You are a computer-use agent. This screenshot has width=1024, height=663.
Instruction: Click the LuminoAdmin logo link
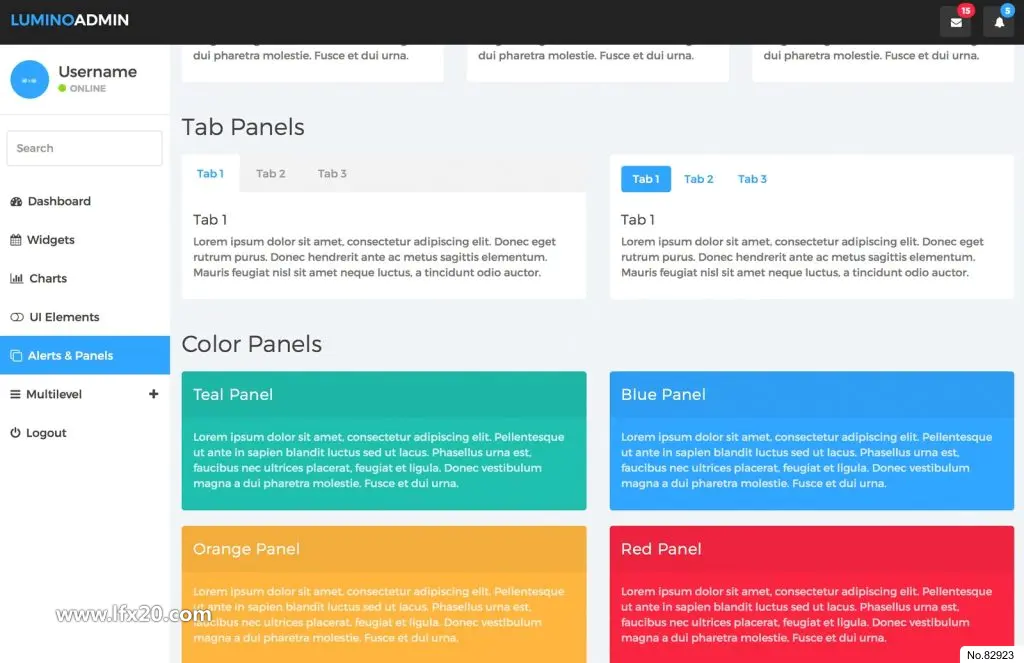coord(70,20)
